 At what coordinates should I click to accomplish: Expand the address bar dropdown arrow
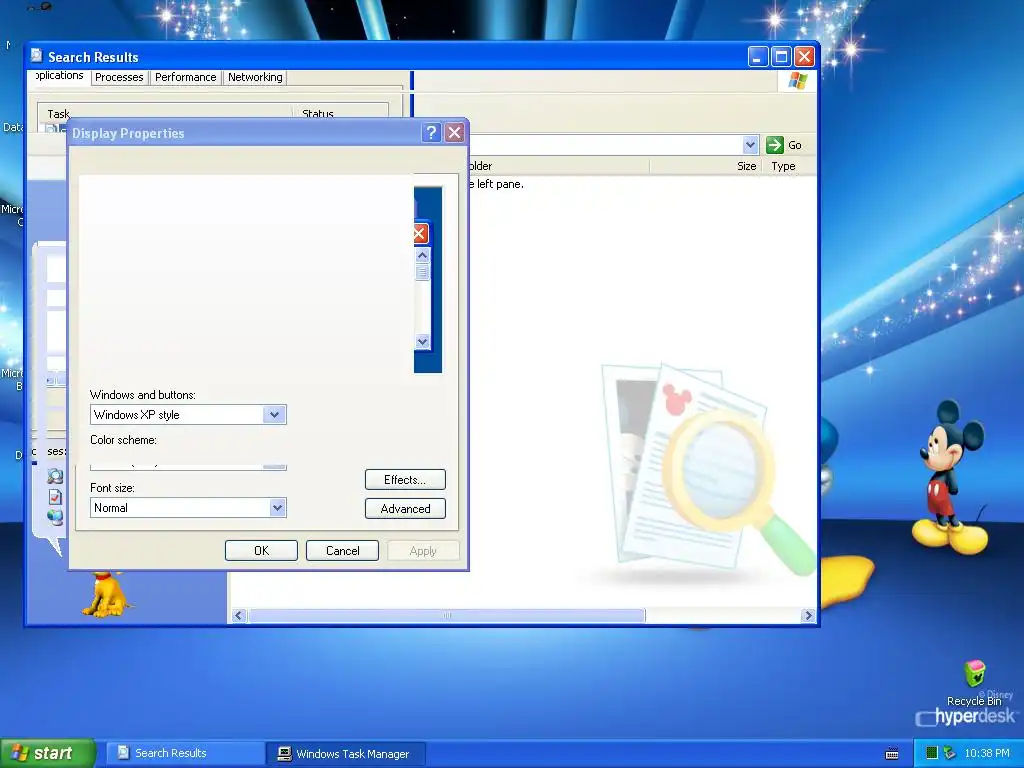750,145
